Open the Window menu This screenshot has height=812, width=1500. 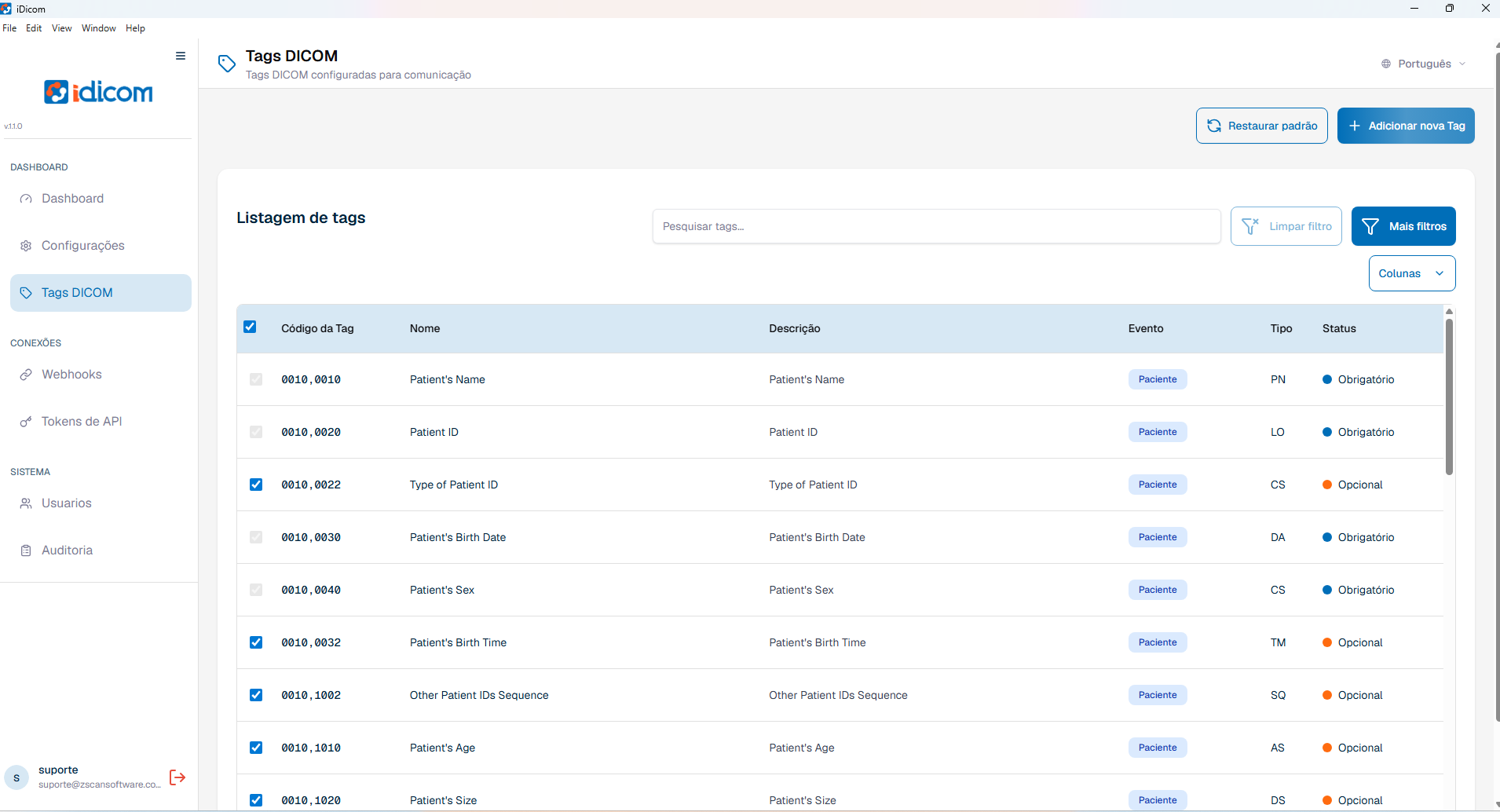pyautogui.click(x=99, y=28)
